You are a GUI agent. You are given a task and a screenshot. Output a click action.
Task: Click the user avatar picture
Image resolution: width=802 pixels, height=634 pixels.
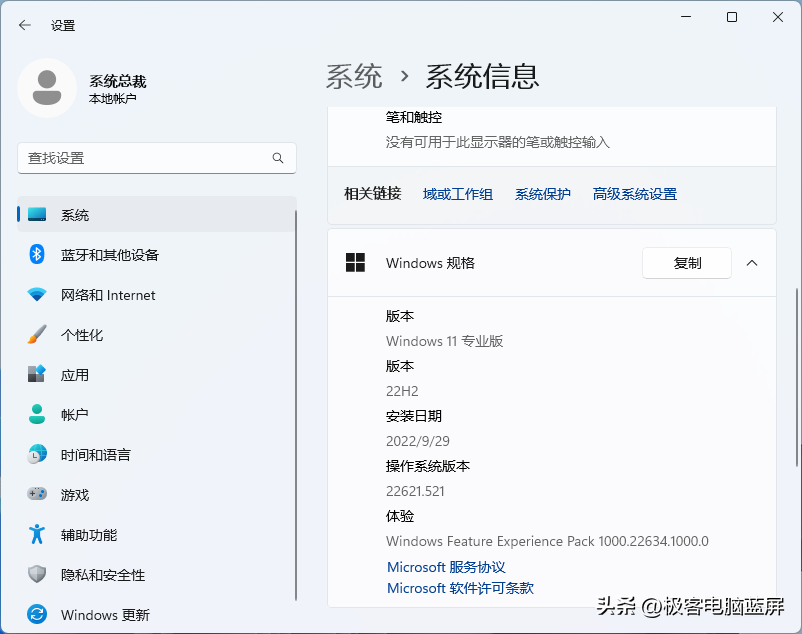47,88
